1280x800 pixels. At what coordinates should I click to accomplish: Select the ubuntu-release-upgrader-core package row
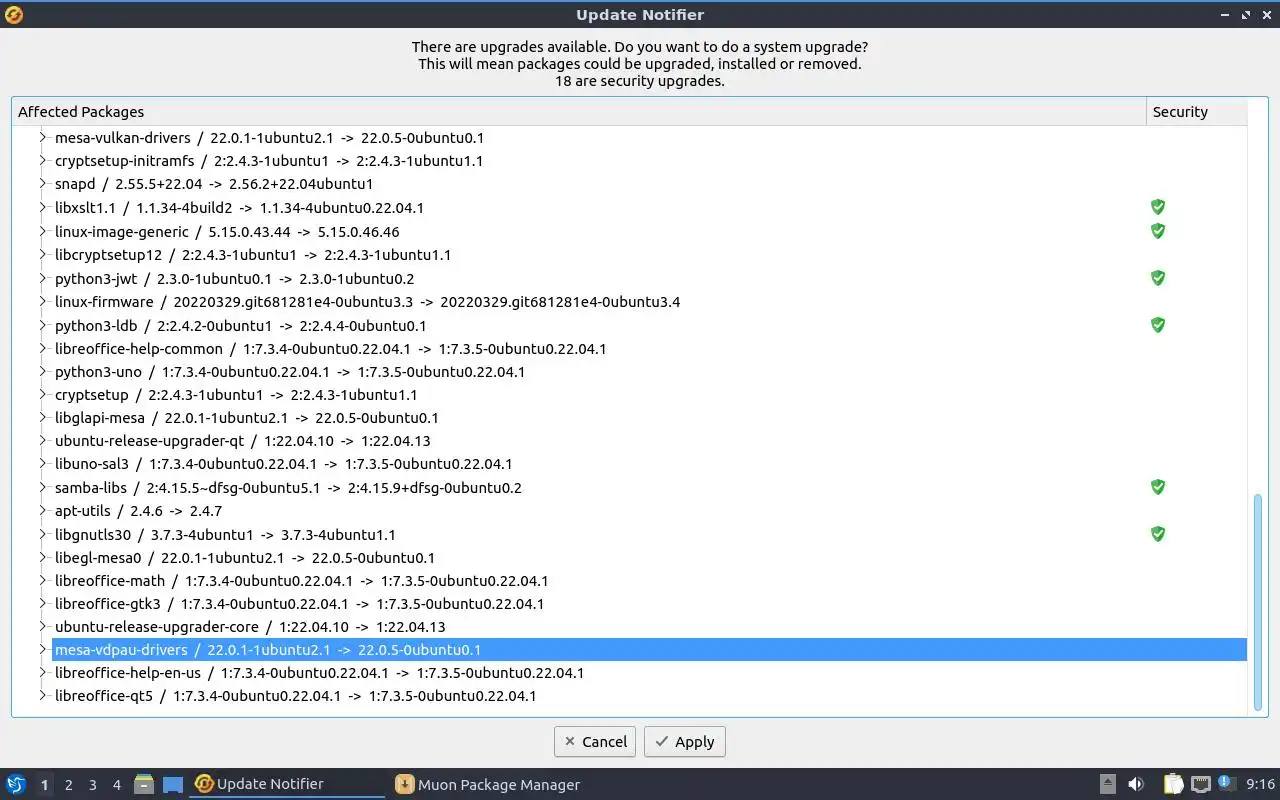point(649,627)
